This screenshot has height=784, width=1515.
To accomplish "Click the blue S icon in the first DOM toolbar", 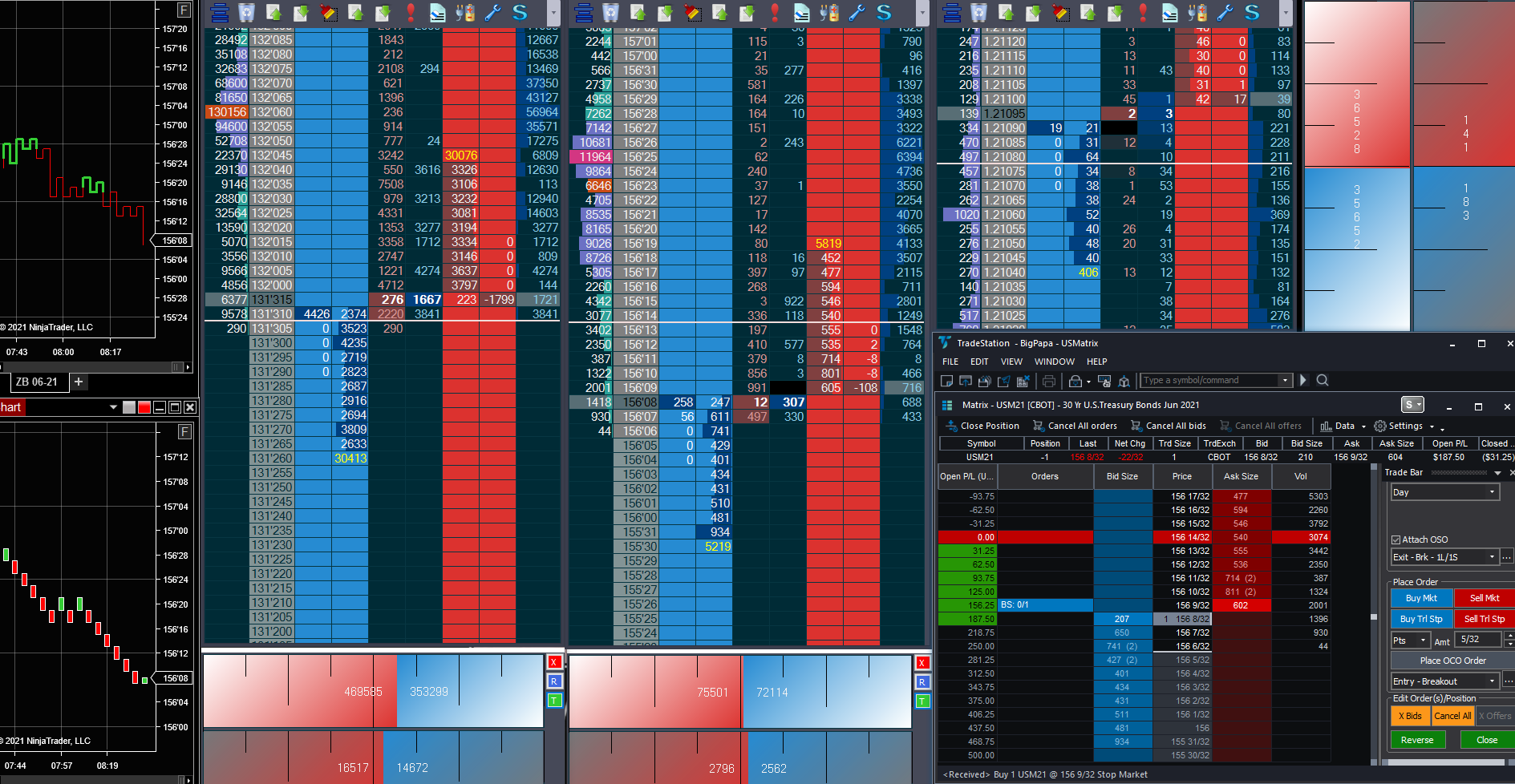I will pos(520,12).
